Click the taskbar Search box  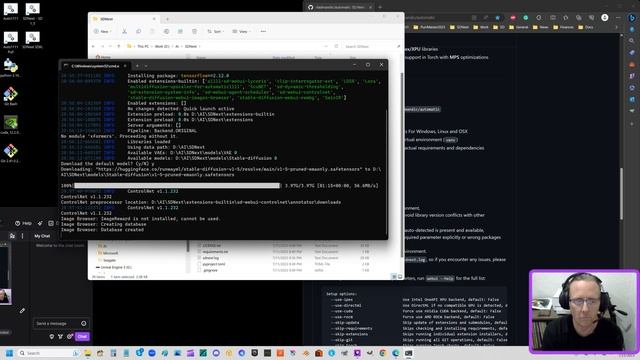point(48,353)
